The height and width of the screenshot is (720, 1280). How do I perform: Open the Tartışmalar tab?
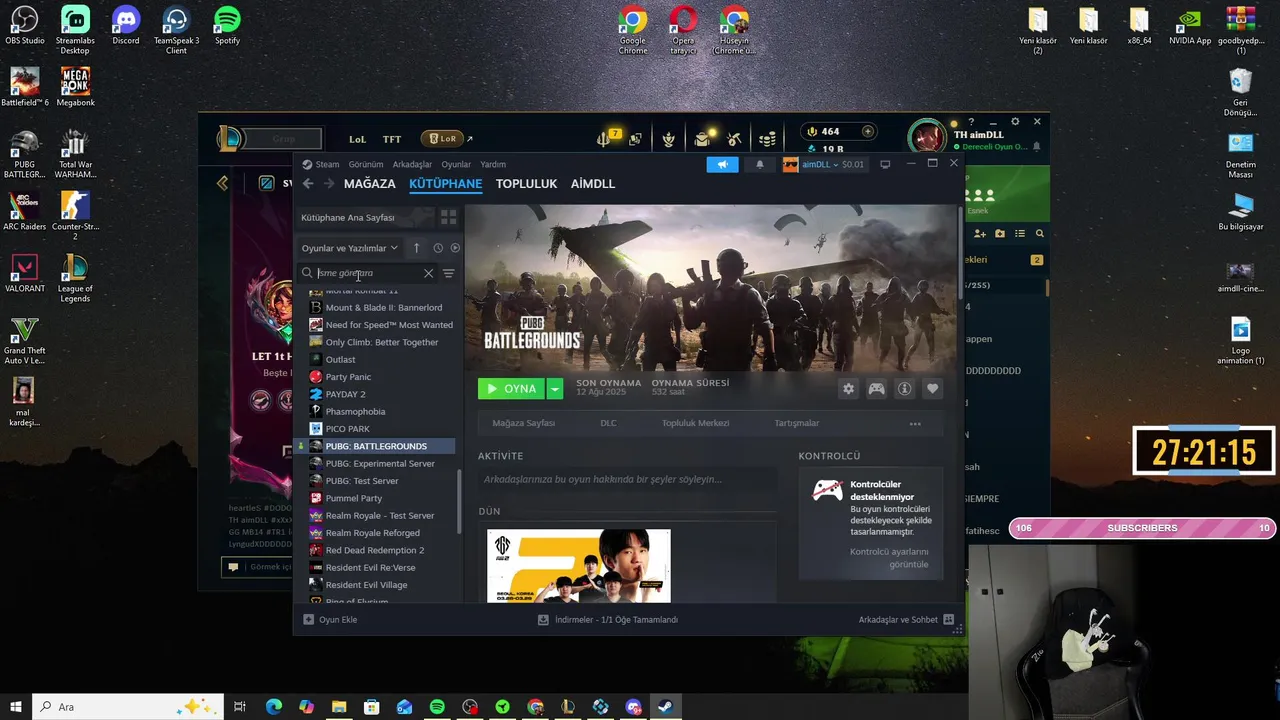pyautogui.click(x=796, y=423)
